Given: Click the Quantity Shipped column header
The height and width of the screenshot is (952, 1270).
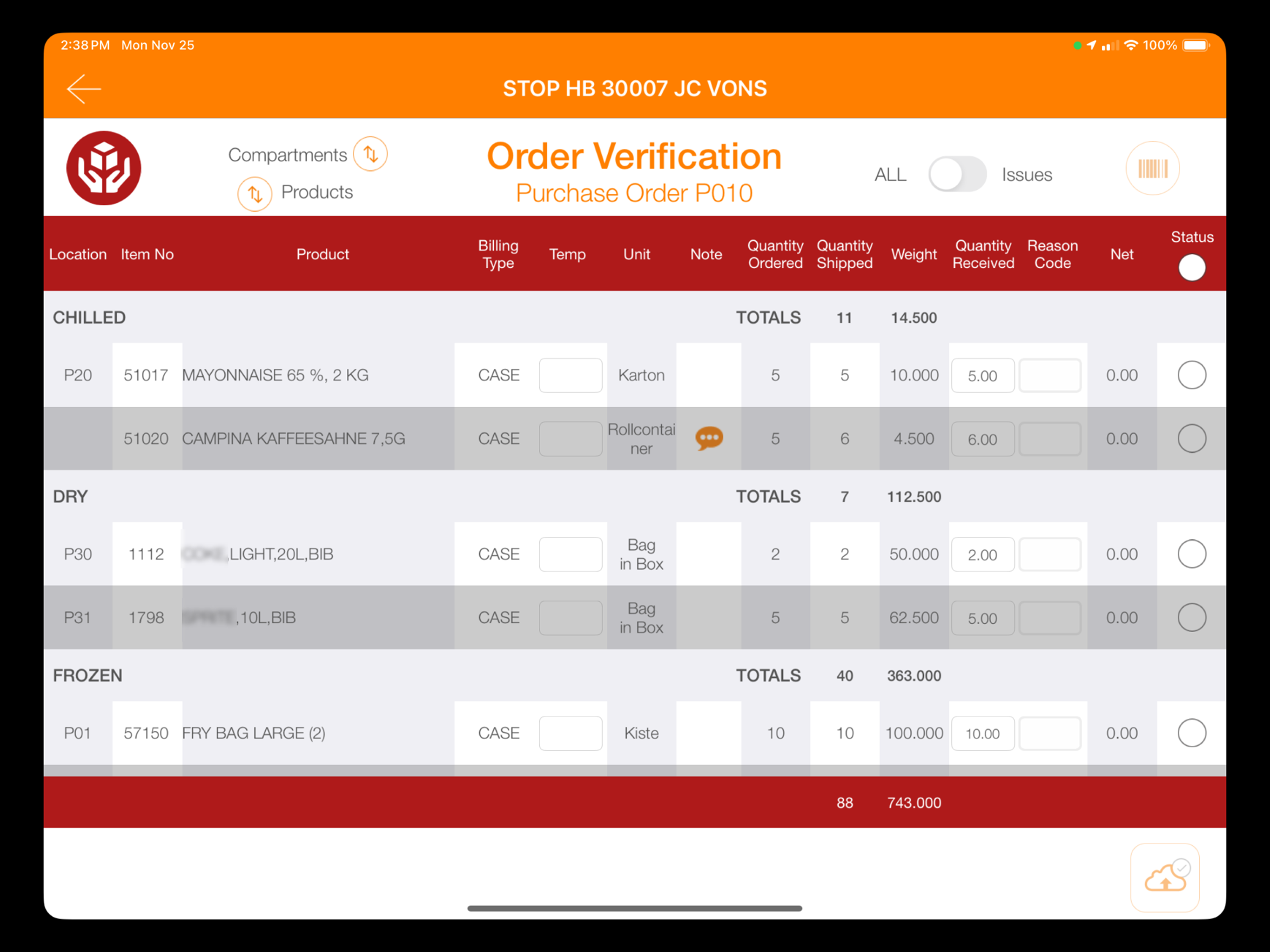Looking at the screenshot, I should (x=845, y=254).
